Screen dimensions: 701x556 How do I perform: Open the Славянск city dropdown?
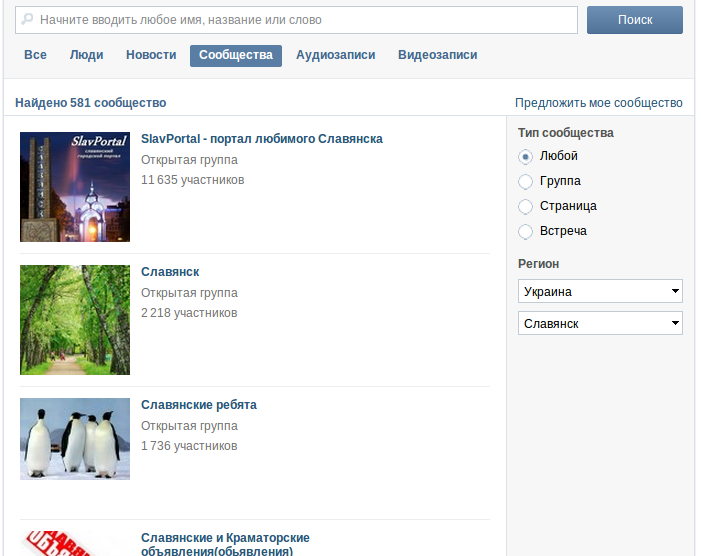pos(600,323)
